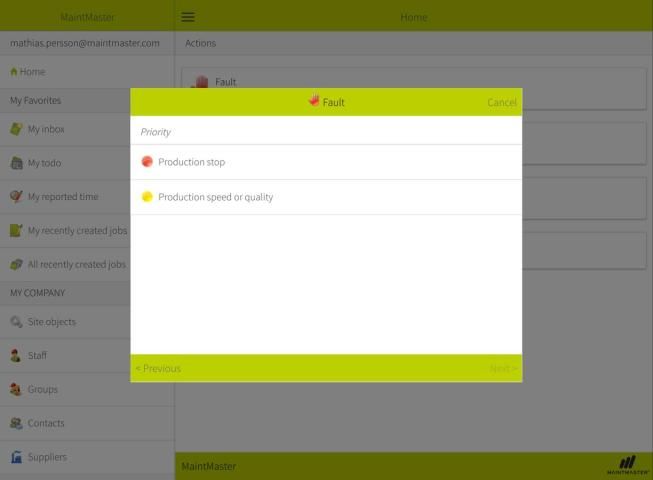653x480 pixels.
Task: Cancel the Fault dialog
Action: pos(501,102)
